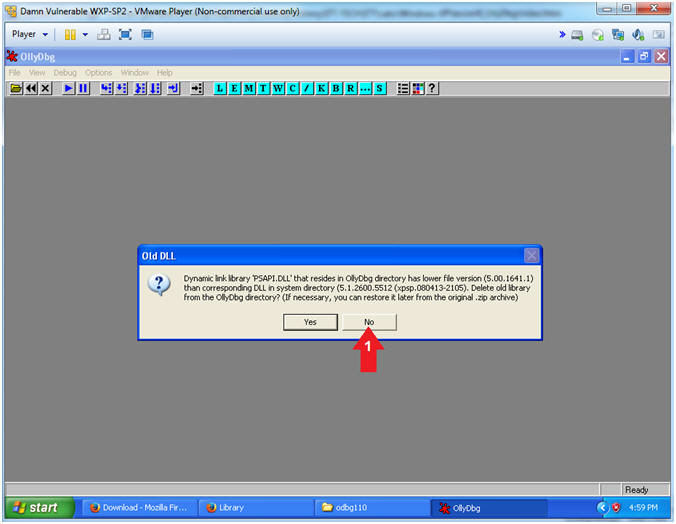
Task: Click the Help question mark toolbar icon
Action: 432,88
